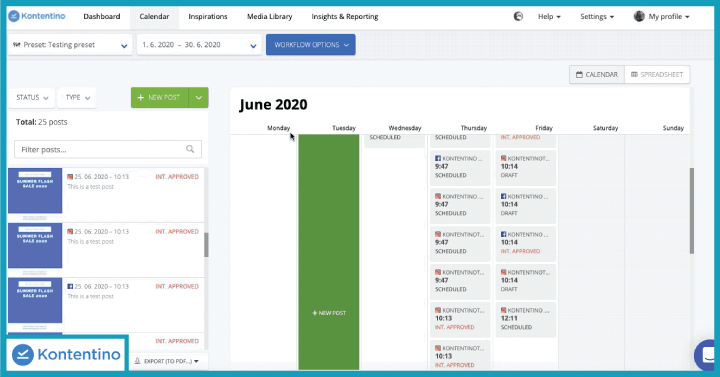Click the Wednesday column header
The image size is (720, 377).
coord(405,128)
